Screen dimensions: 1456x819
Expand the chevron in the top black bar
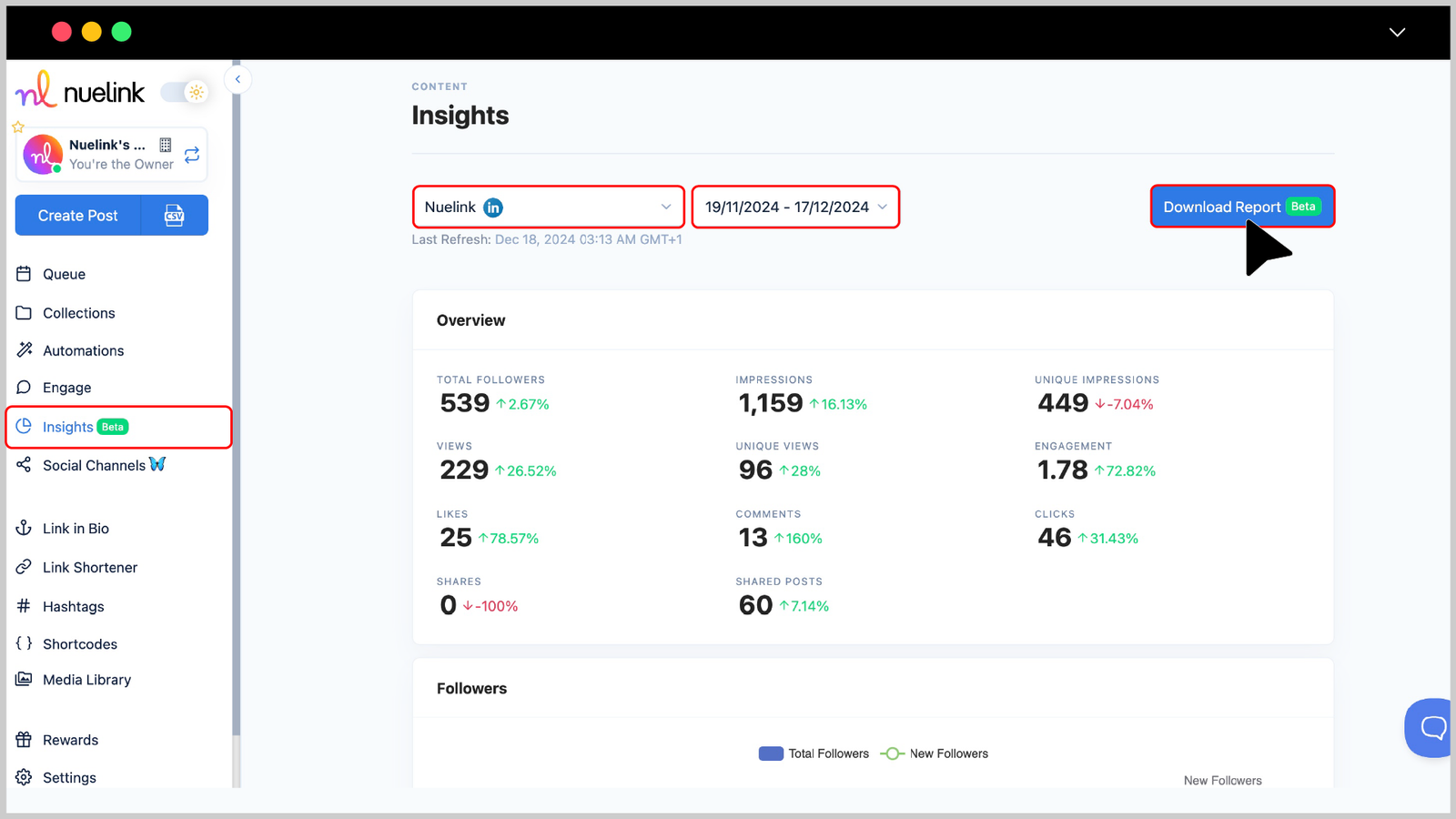pyautogui.click(x=1397, y=32)
